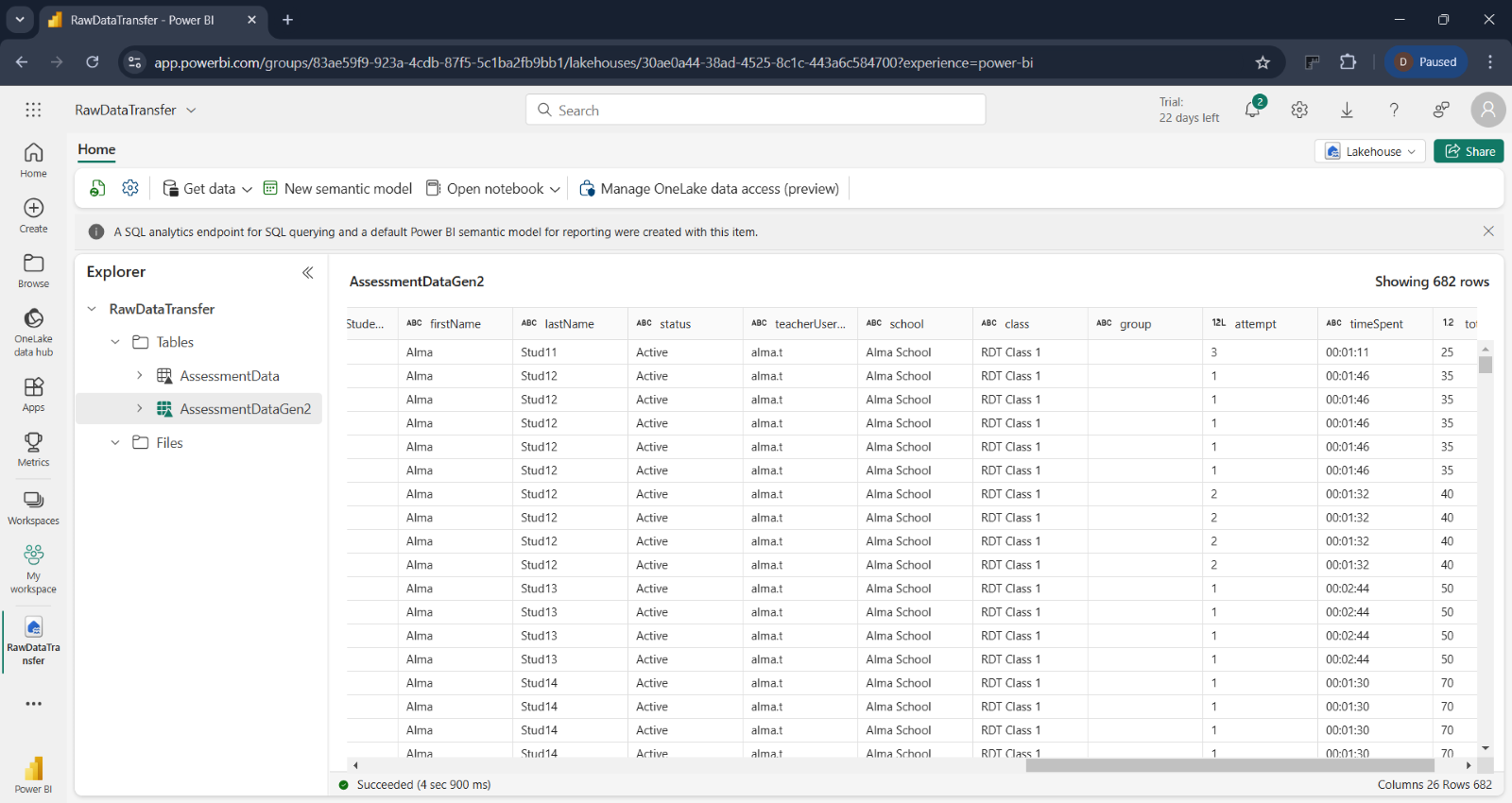The width and height of the screenshot is (1512, 803).
Task: Collapse the RawDataTransfer root node
Action: (92, 309)
